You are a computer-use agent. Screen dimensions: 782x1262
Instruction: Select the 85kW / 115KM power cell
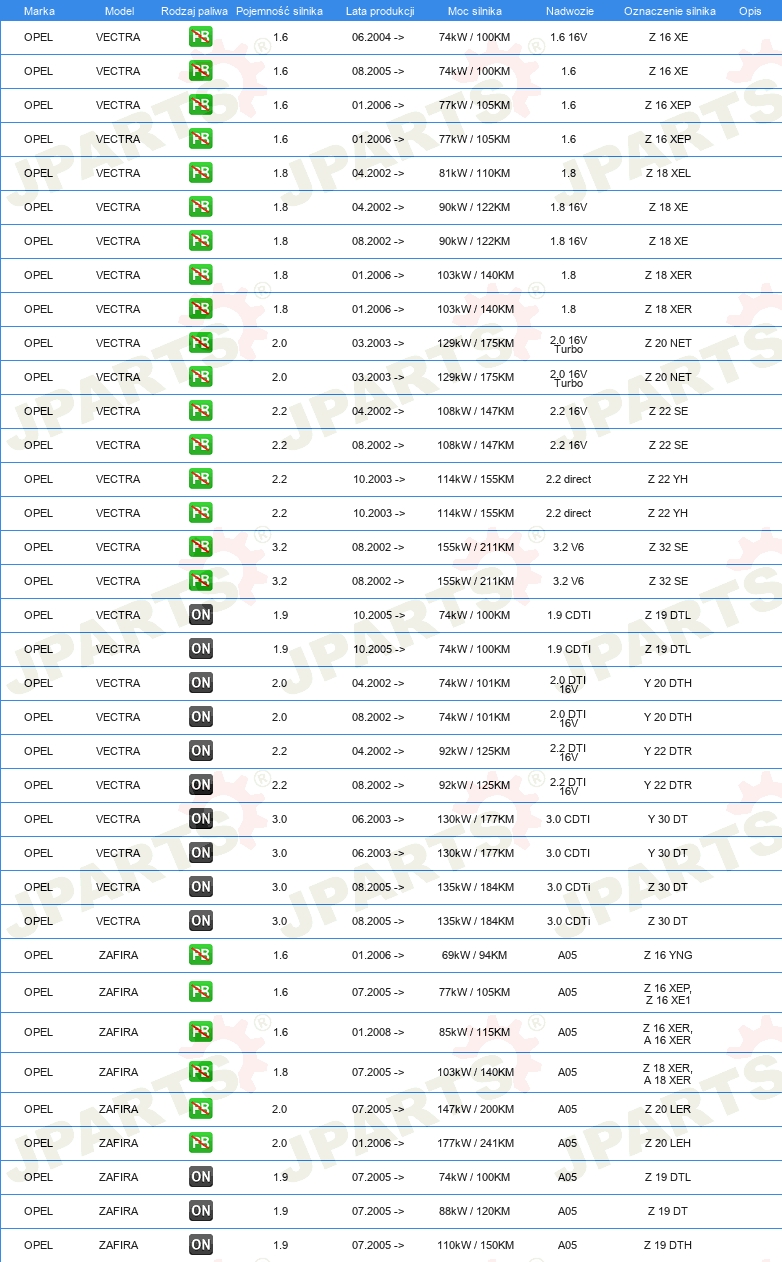tap(474, 1032)
